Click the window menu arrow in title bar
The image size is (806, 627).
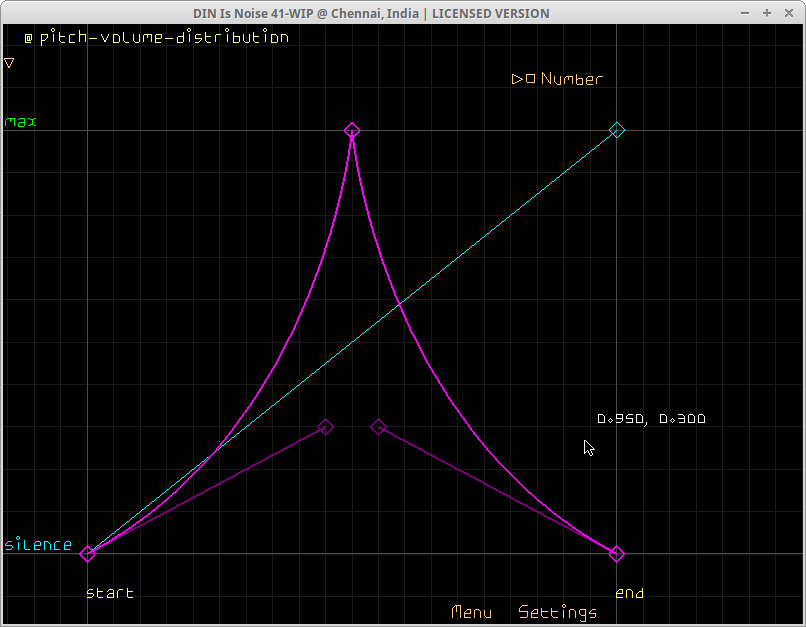(746, 13)
